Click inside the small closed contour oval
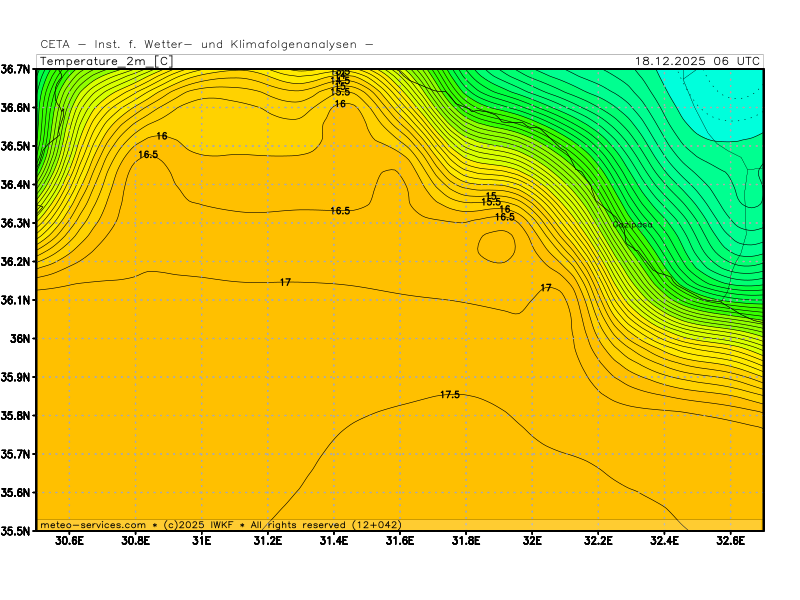This screenshot has width=800, height=600. 497,245
